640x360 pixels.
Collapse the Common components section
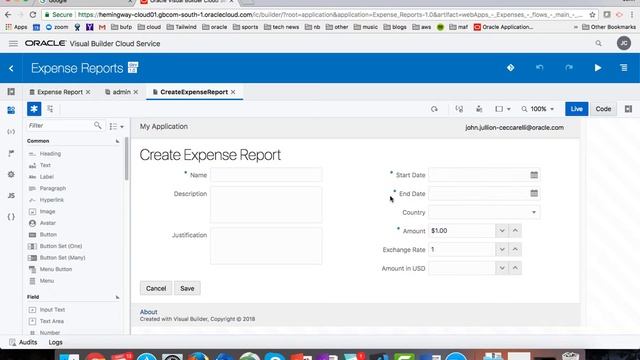tap(117, 141)
